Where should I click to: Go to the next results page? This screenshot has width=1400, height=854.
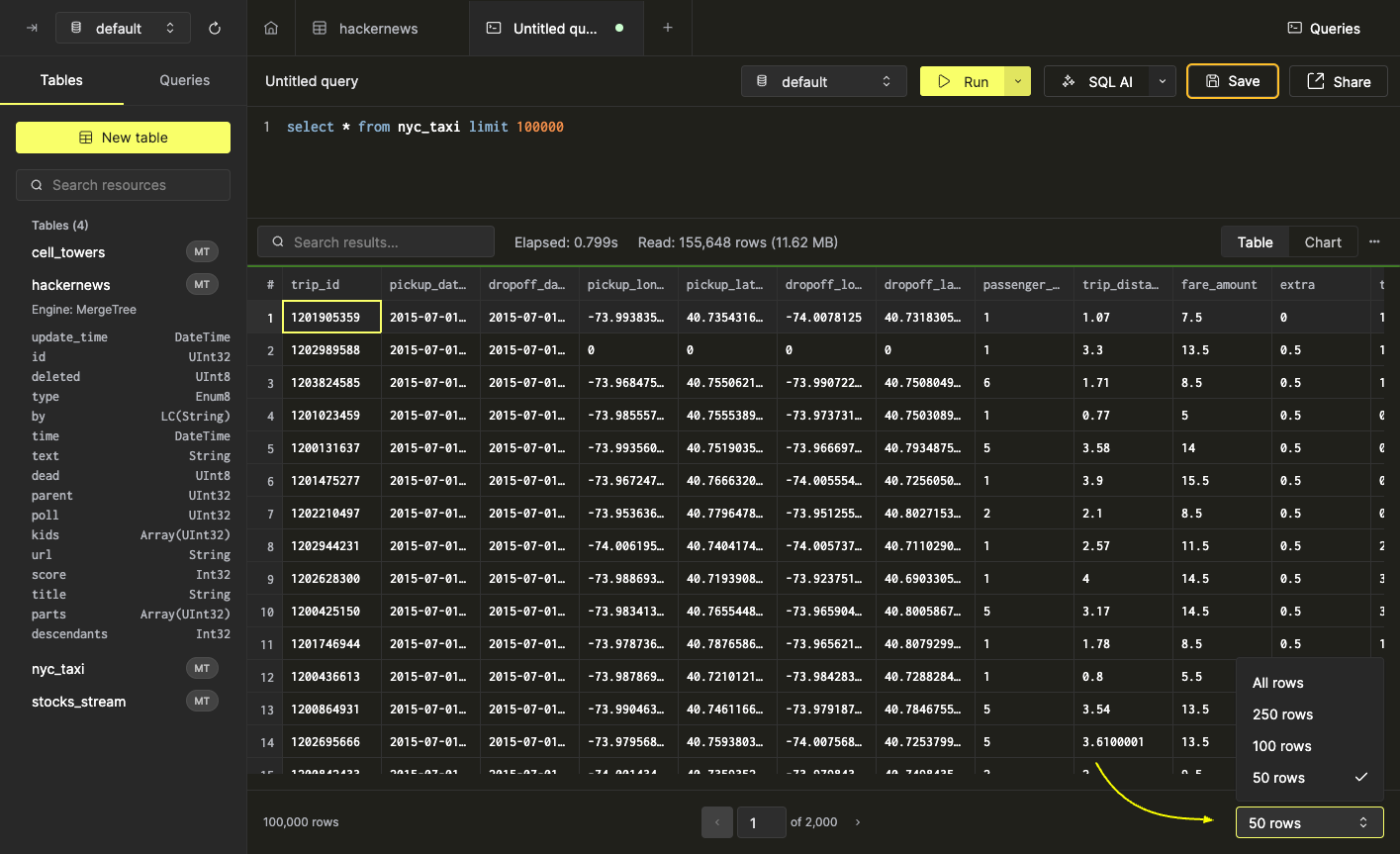click(x=857, y=821)
